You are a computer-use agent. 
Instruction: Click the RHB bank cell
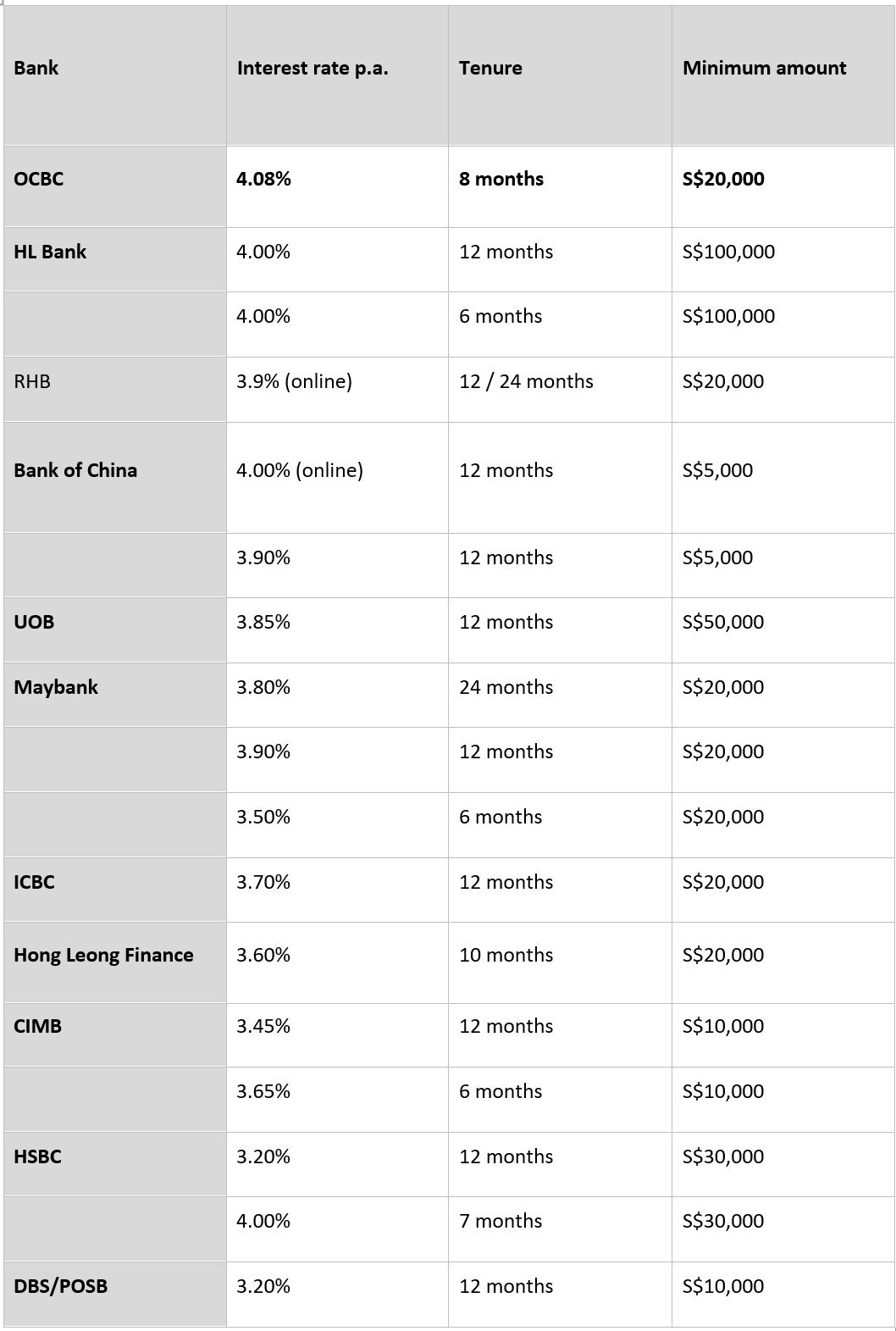[x=114, y=389]
